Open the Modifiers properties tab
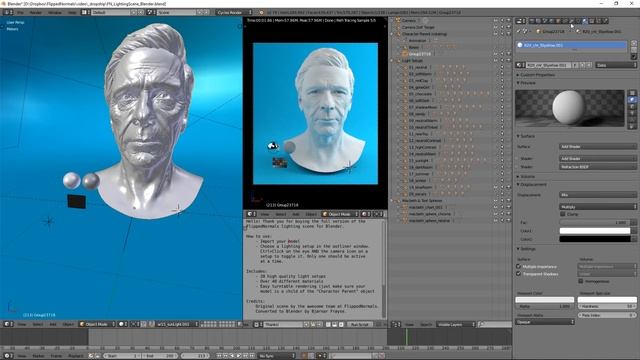640x360 pixels. (x=571, y=21)
